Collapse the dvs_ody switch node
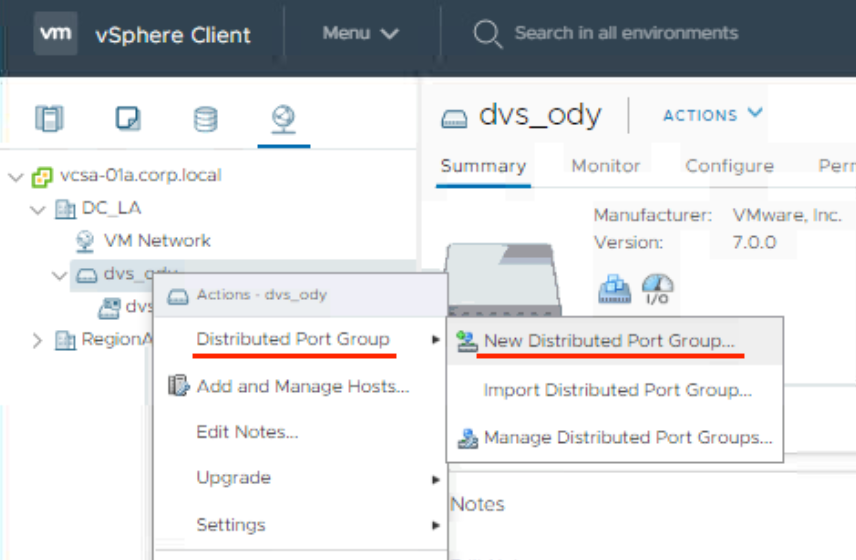The image size is (856, 560). coord(59,275)
